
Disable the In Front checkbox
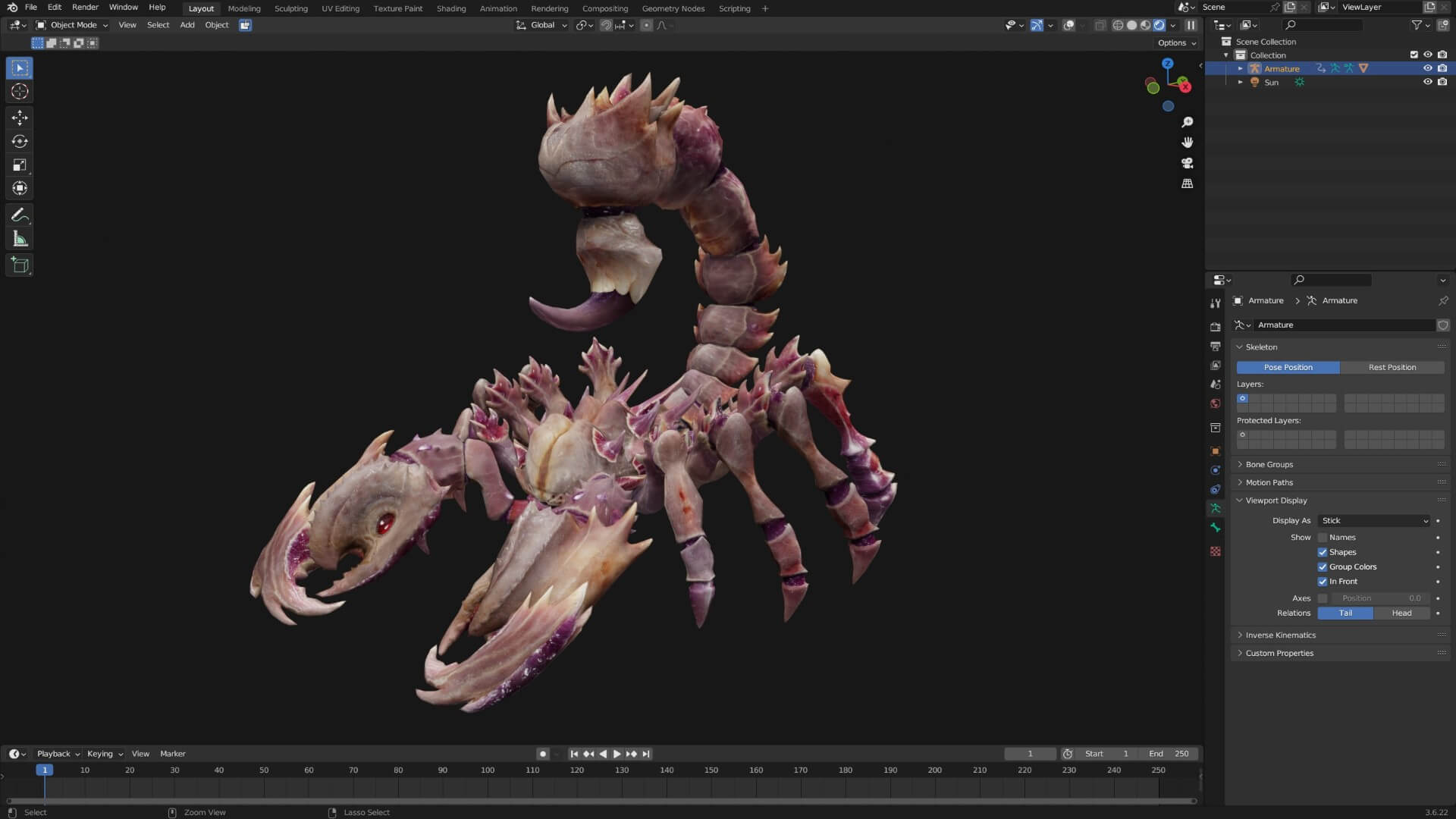click(1323, 582)
